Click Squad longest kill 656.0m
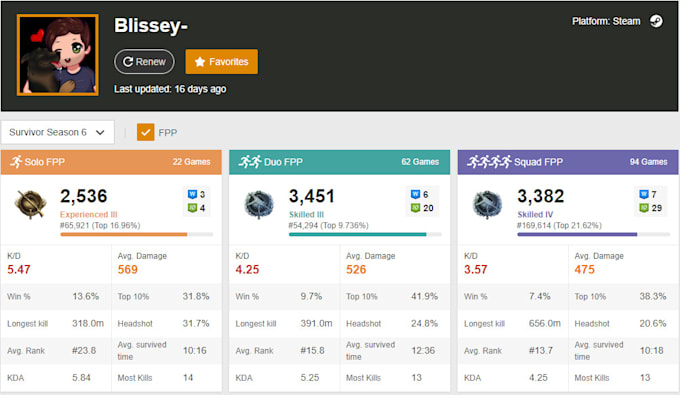The height and width of the screenshot is (395, 680). [x=545, y=323]
